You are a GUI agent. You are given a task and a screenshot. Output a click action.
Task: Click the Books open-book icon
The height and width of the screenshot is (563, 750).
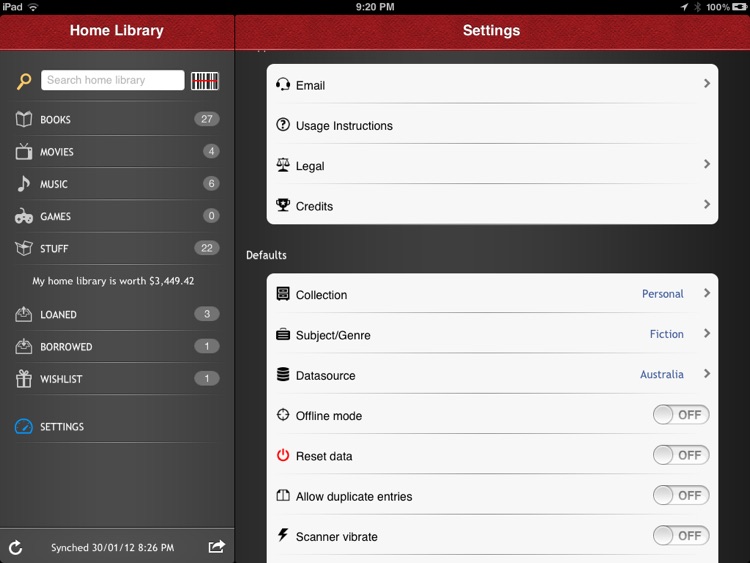[x=23, y=119]
